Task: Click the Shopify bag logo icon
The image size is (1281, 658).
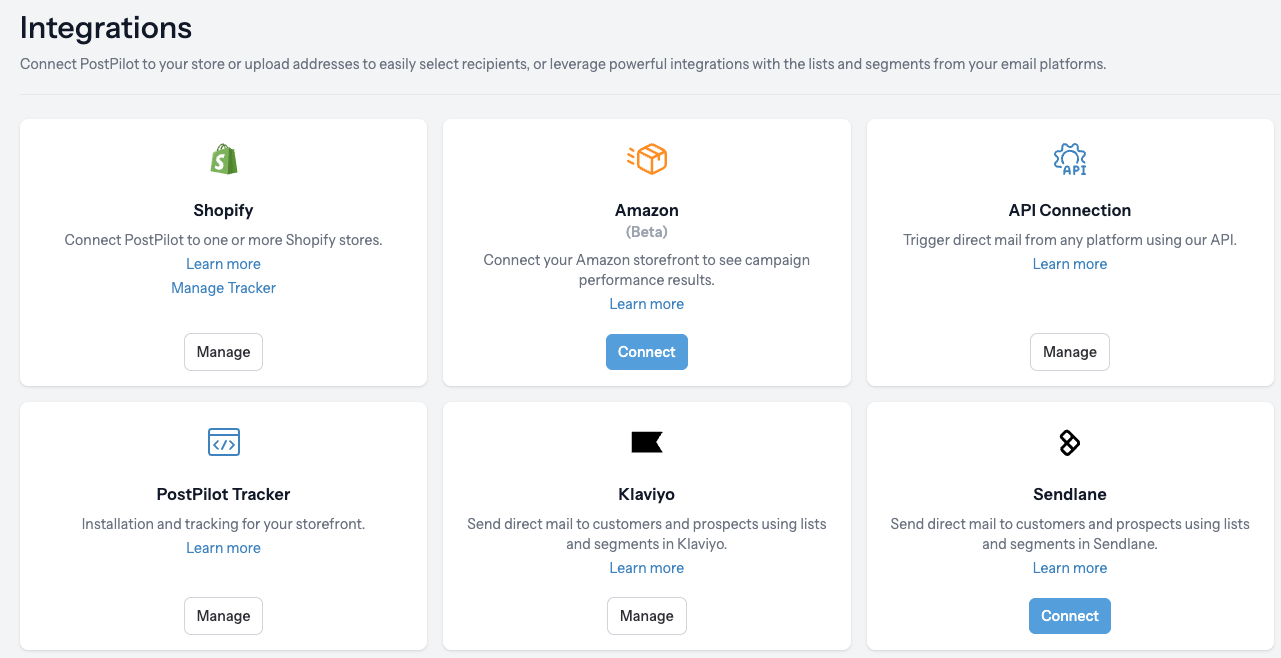Action: (x=223, y=158)
